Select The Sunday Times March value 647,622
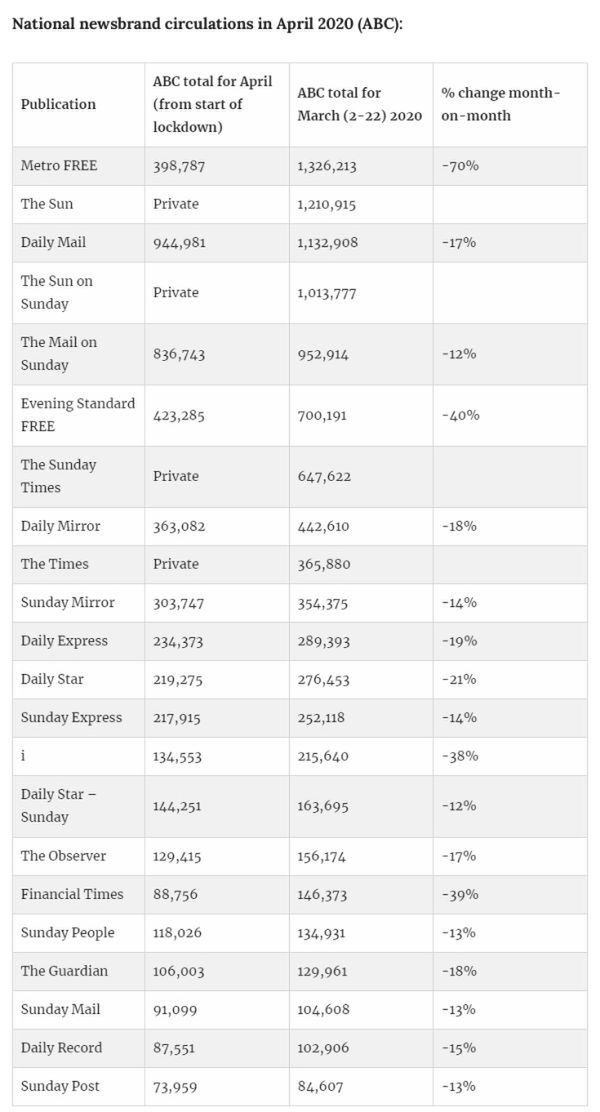The height and width of the screenshot is (1112, 600). point(324,476)
